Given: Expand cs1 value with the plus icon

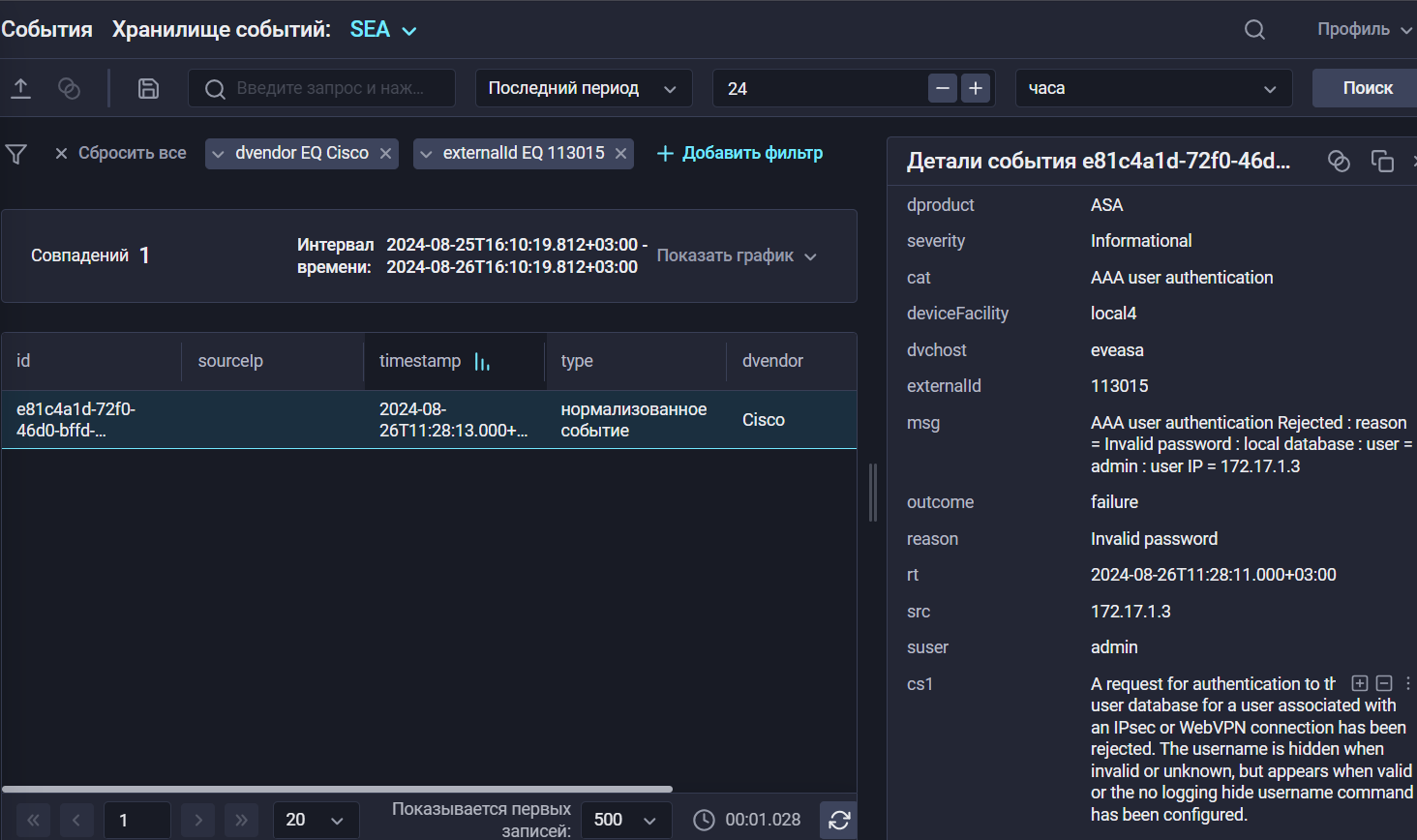Looking at the screenshot, I should (x=1359, y=682).
